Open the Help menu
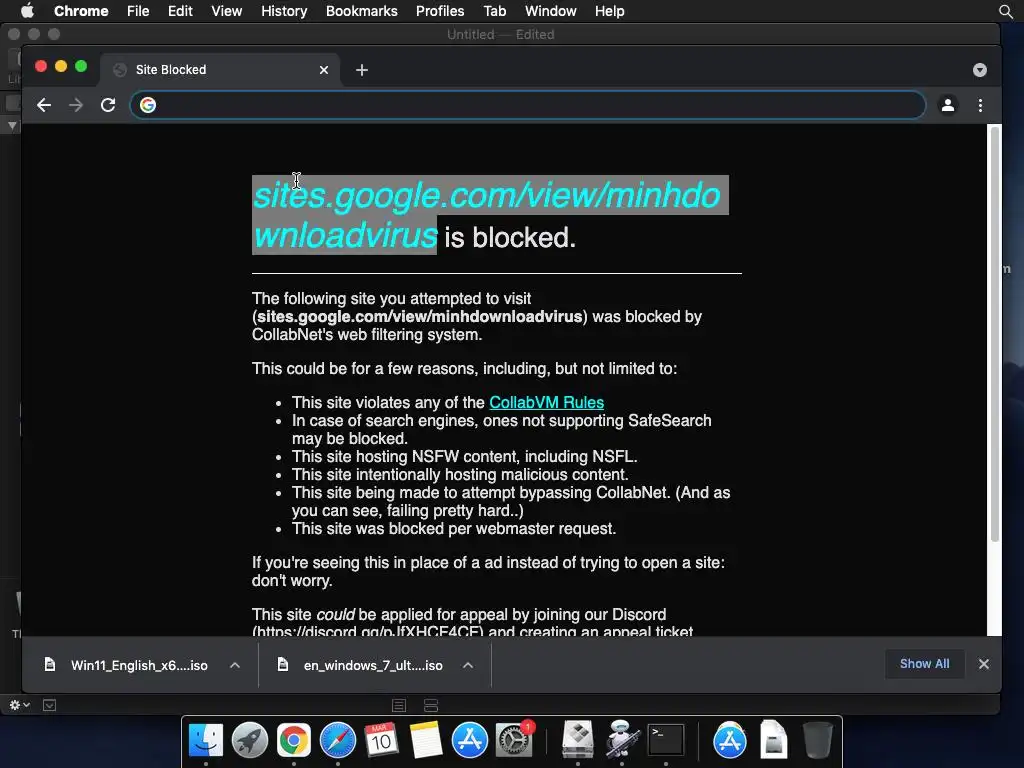This screenshot has width=1024, height=768. (609, 11)
